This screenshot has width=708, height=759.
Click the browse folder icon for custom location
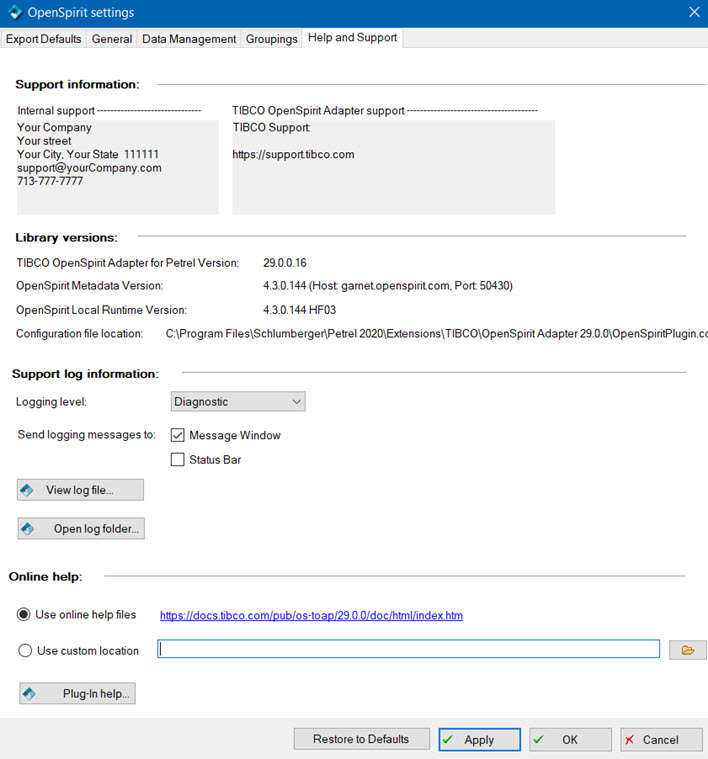[x=688, y=650]
